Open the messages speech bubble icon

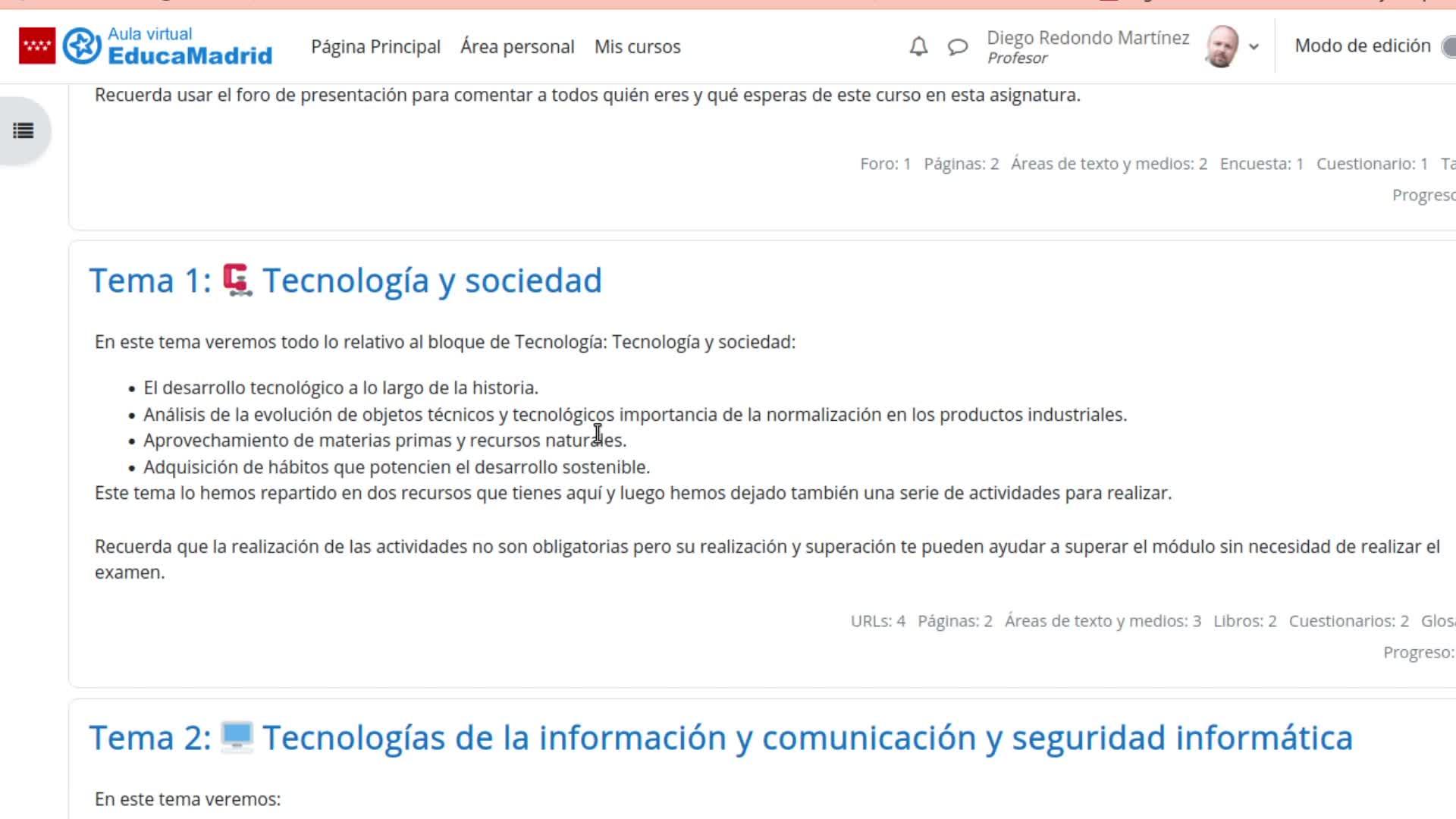(958, 47)
